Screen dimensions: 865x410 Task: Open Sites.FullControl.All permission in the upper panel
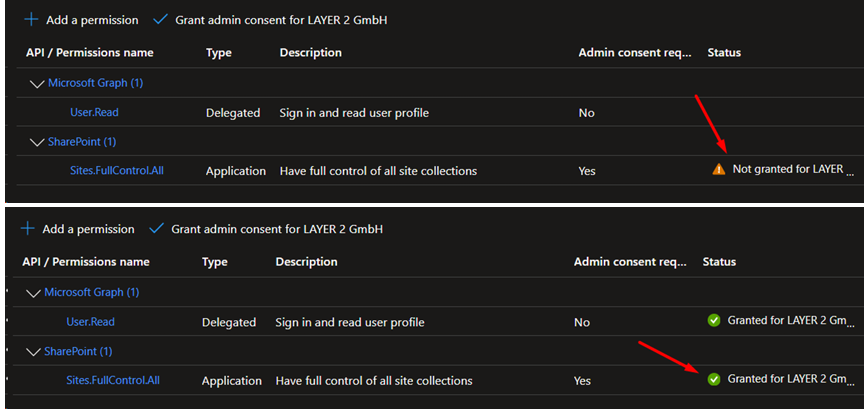[116, 171]
